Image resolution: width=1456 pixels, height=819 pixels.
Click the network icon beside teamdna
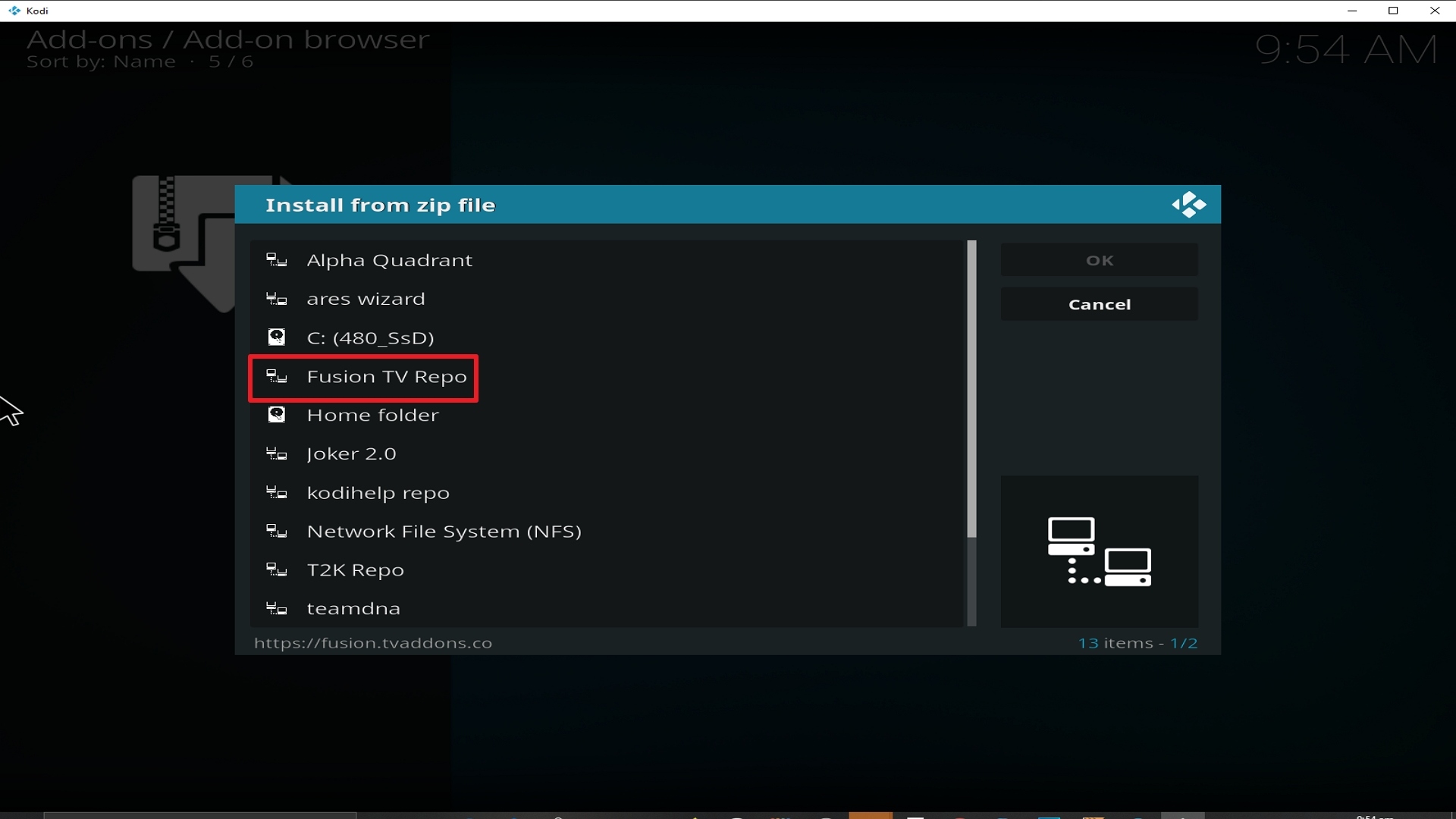point(276,609)
